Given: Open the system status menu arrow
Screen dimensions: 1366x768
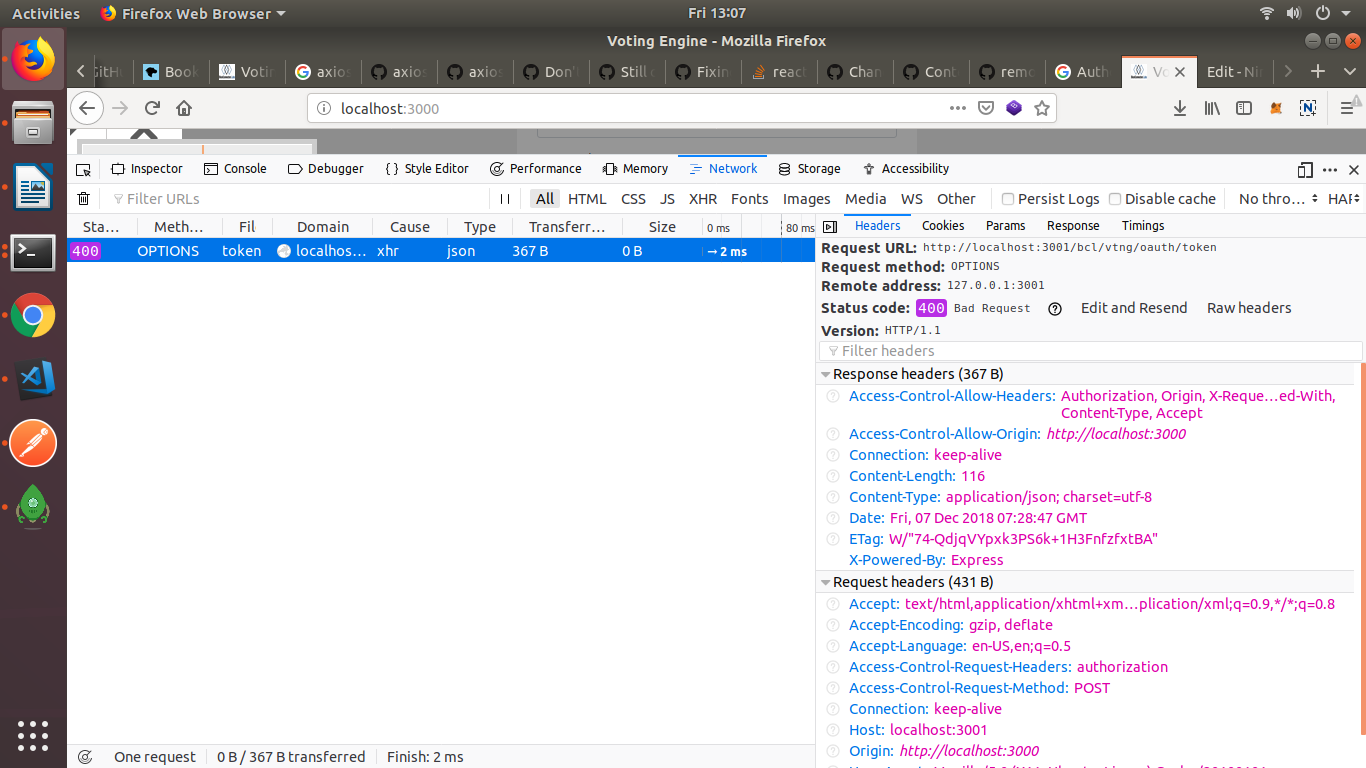Looking at the screenshot, I should coord(1347,14).
